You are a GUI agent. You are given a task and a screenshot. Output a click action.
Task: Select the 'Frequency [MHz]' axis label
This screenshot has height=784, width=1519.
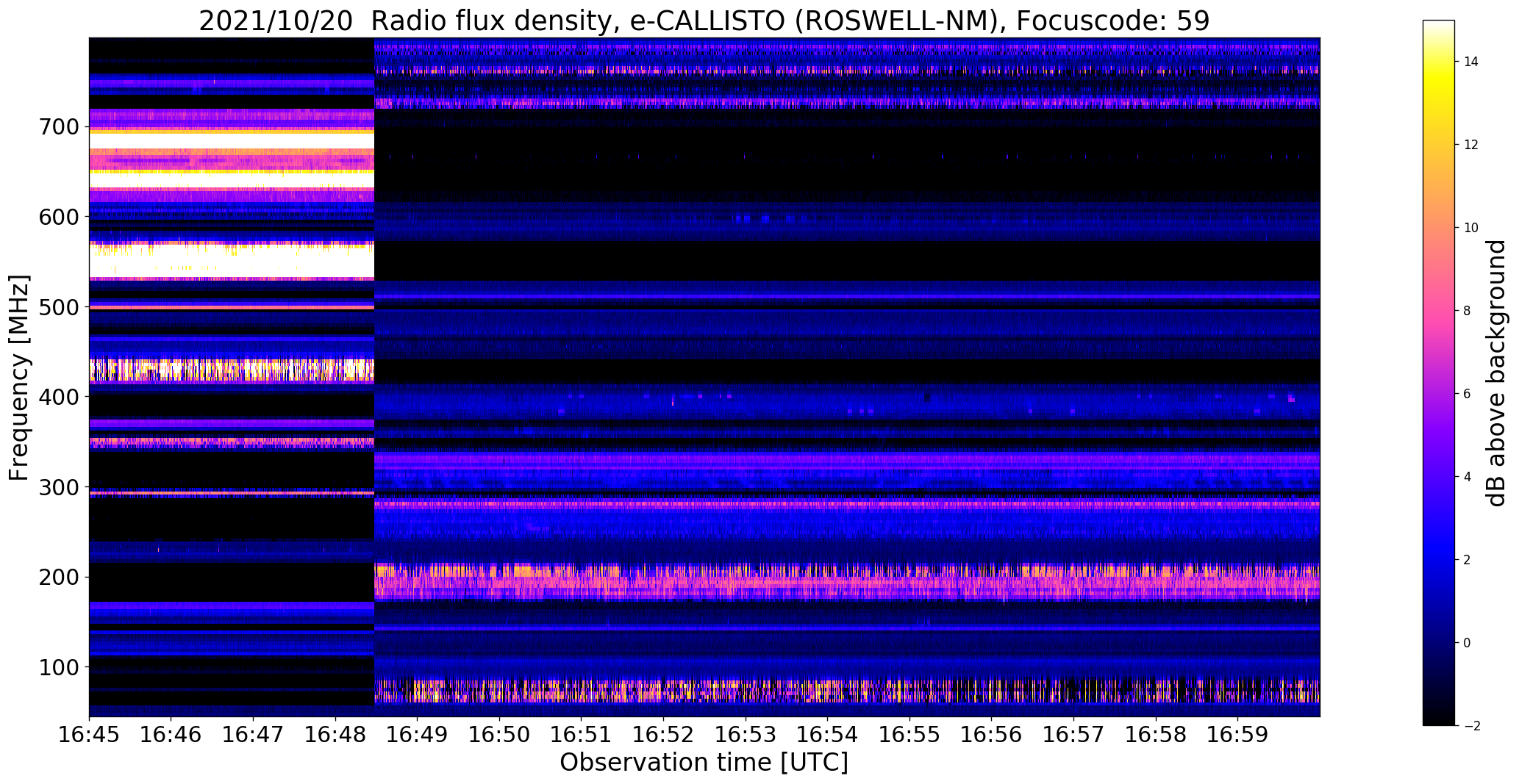20,378
